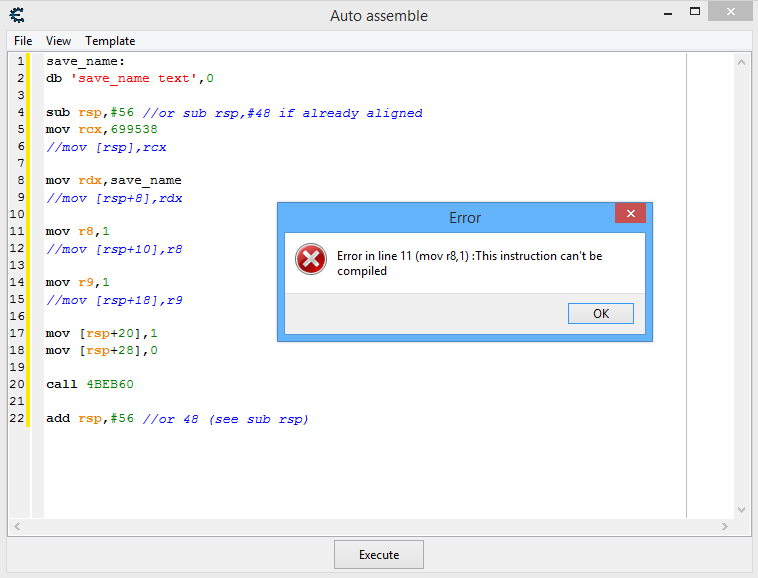The height and width of the screenshot is (578, 758).
Task: Click the horizontal scrollbar right arrow
Action: click(x=725, y=526)
